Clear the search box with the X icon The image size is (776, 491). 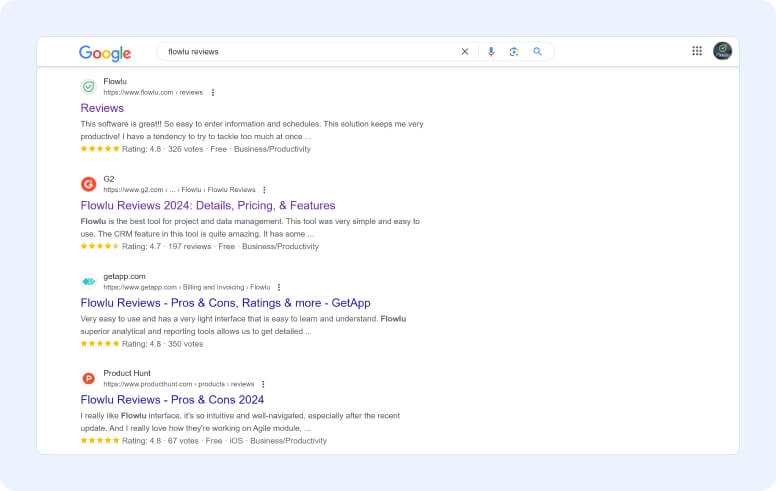tap(465, 51)
